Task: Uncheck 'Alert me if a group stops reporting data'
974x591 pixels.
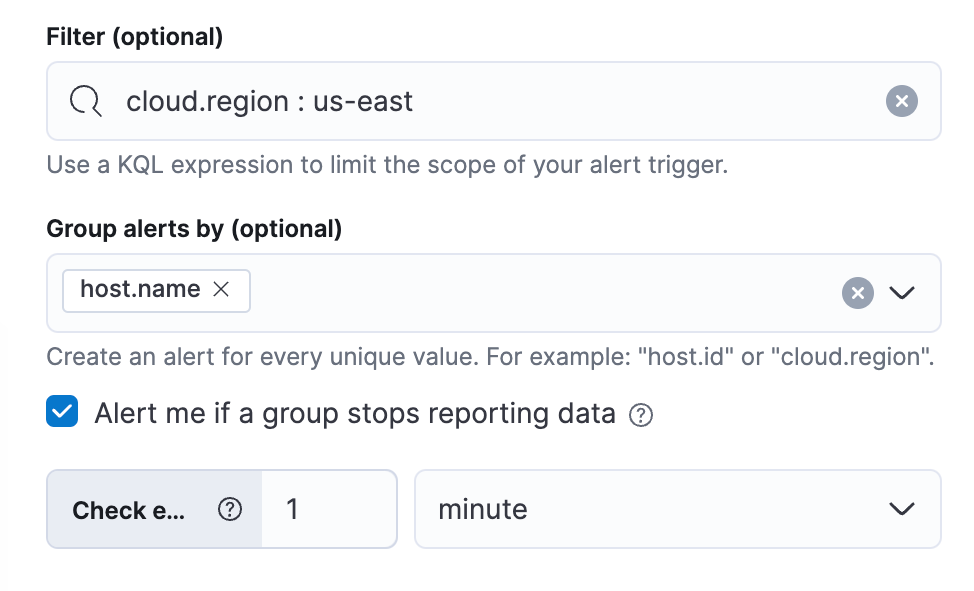Action: (x=62, y=411)
